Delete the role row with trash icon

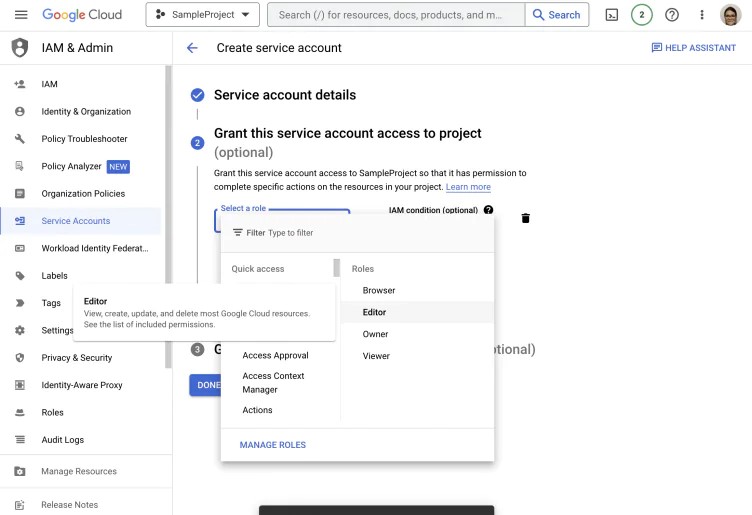coord(526,218)
